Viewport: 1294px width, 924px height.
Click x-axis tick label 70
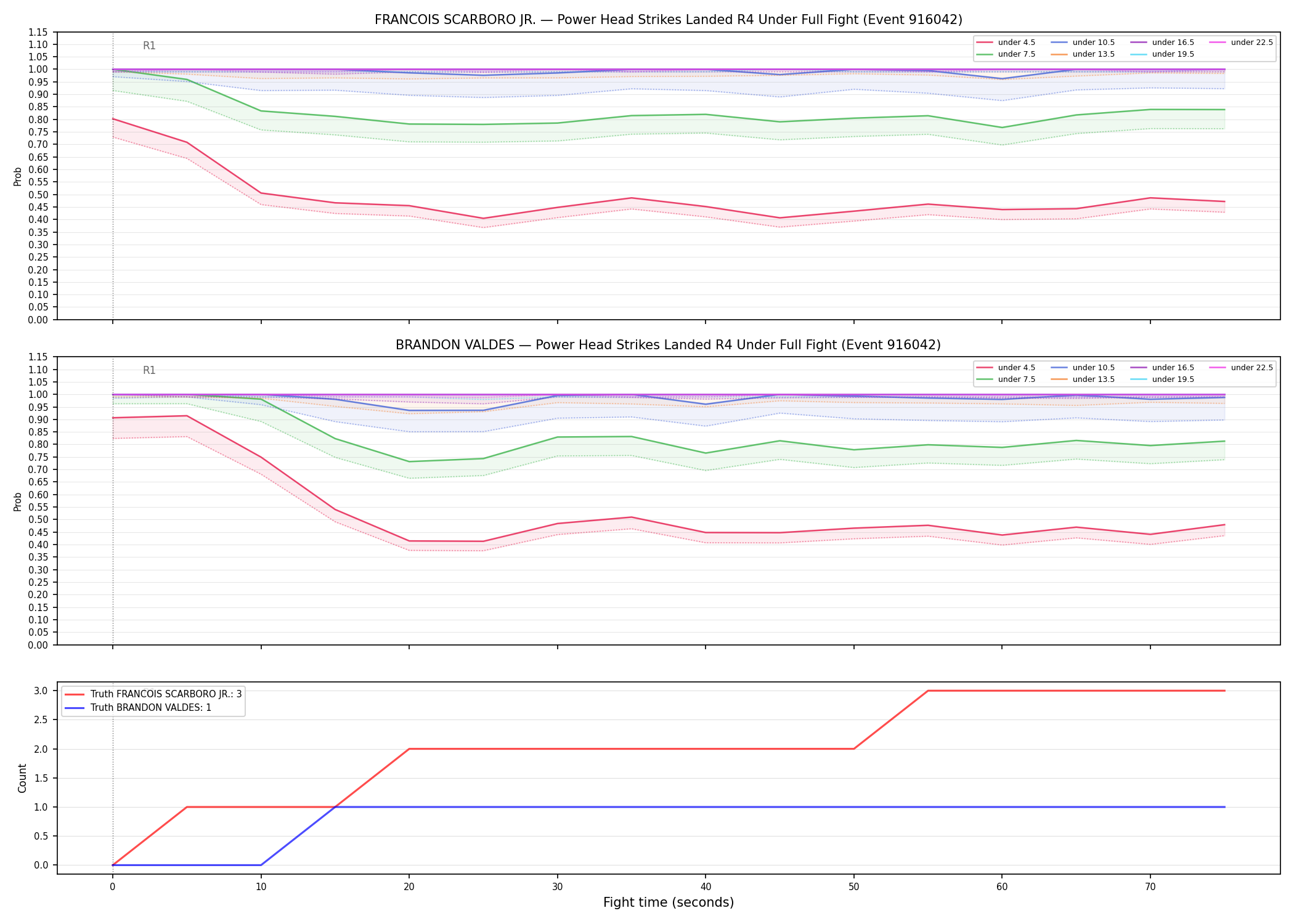[x=1150, y=887]
